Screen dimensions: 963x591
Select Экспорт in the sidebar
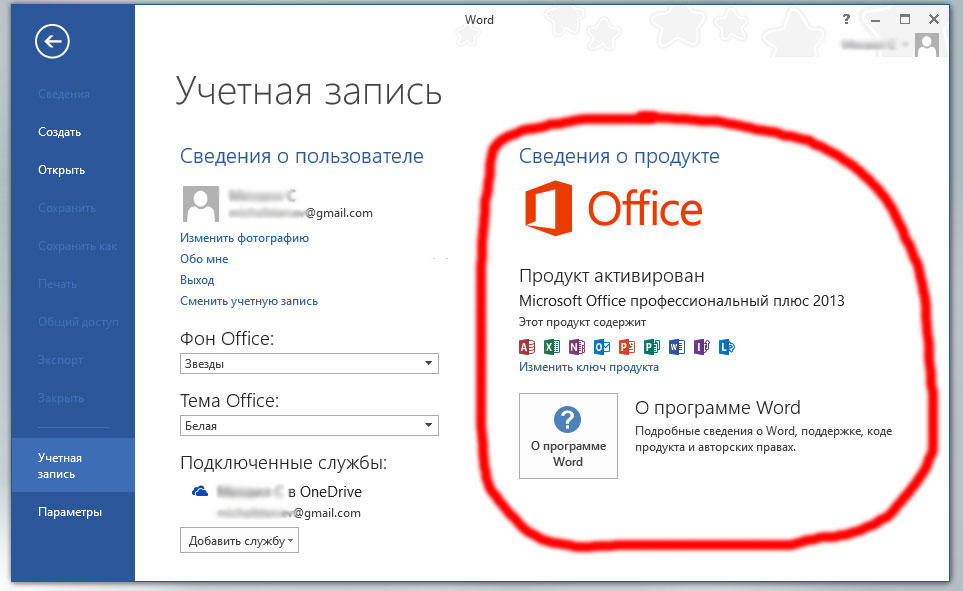[x=60, y=360]
